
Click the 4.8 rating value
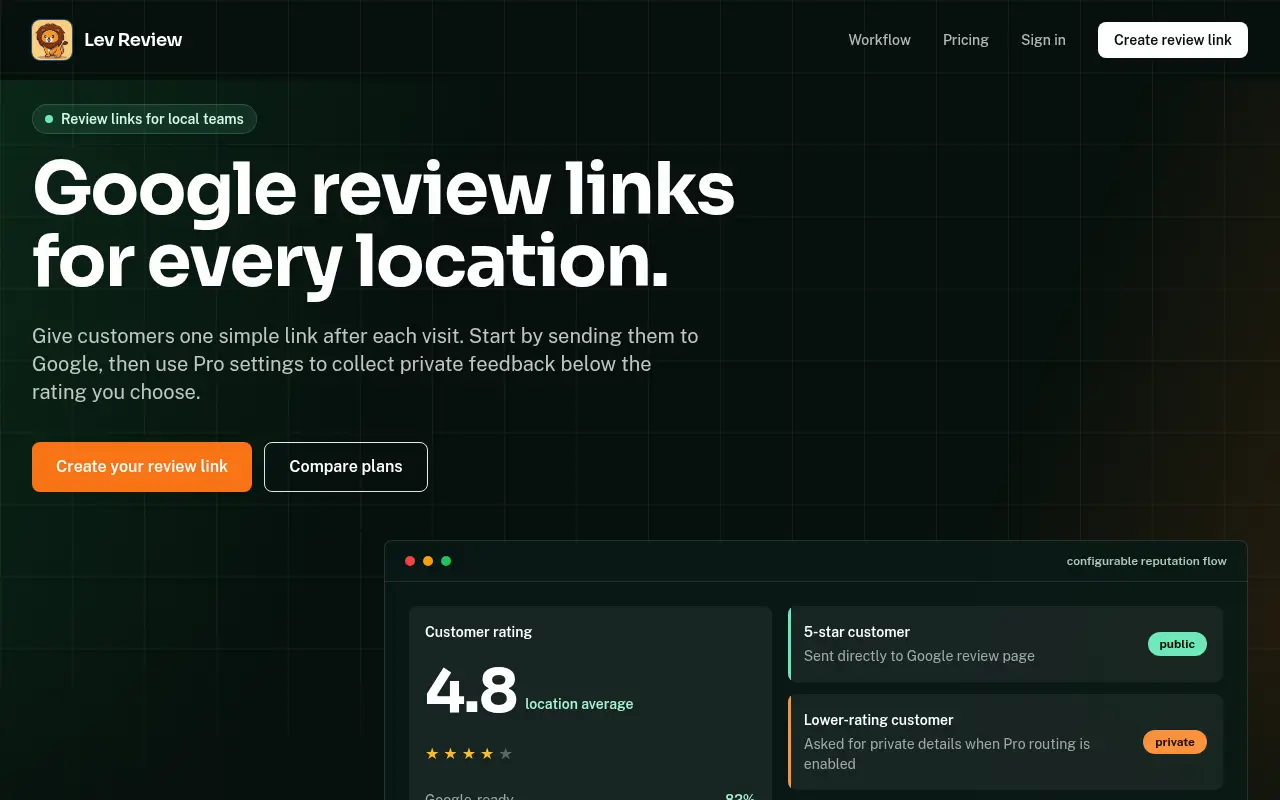(471, 690)
